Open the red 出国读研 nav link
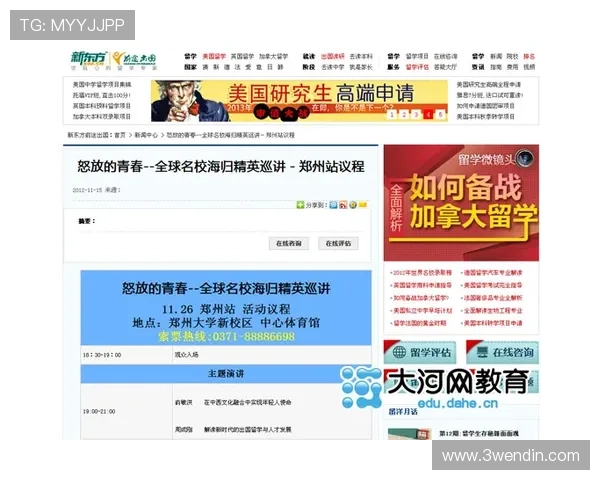Screen dimensions: 600x480 (333, 56)
